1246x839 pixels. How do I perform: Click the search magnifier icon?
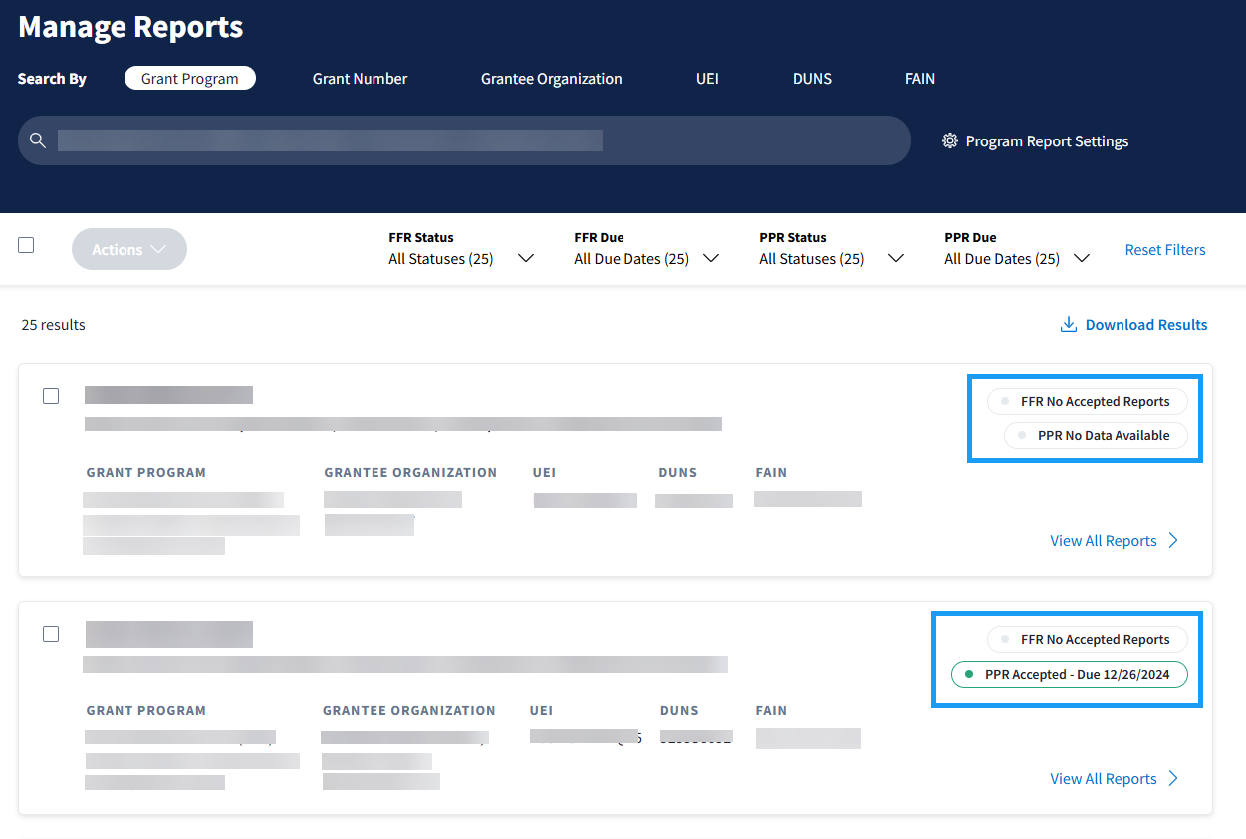38,141
